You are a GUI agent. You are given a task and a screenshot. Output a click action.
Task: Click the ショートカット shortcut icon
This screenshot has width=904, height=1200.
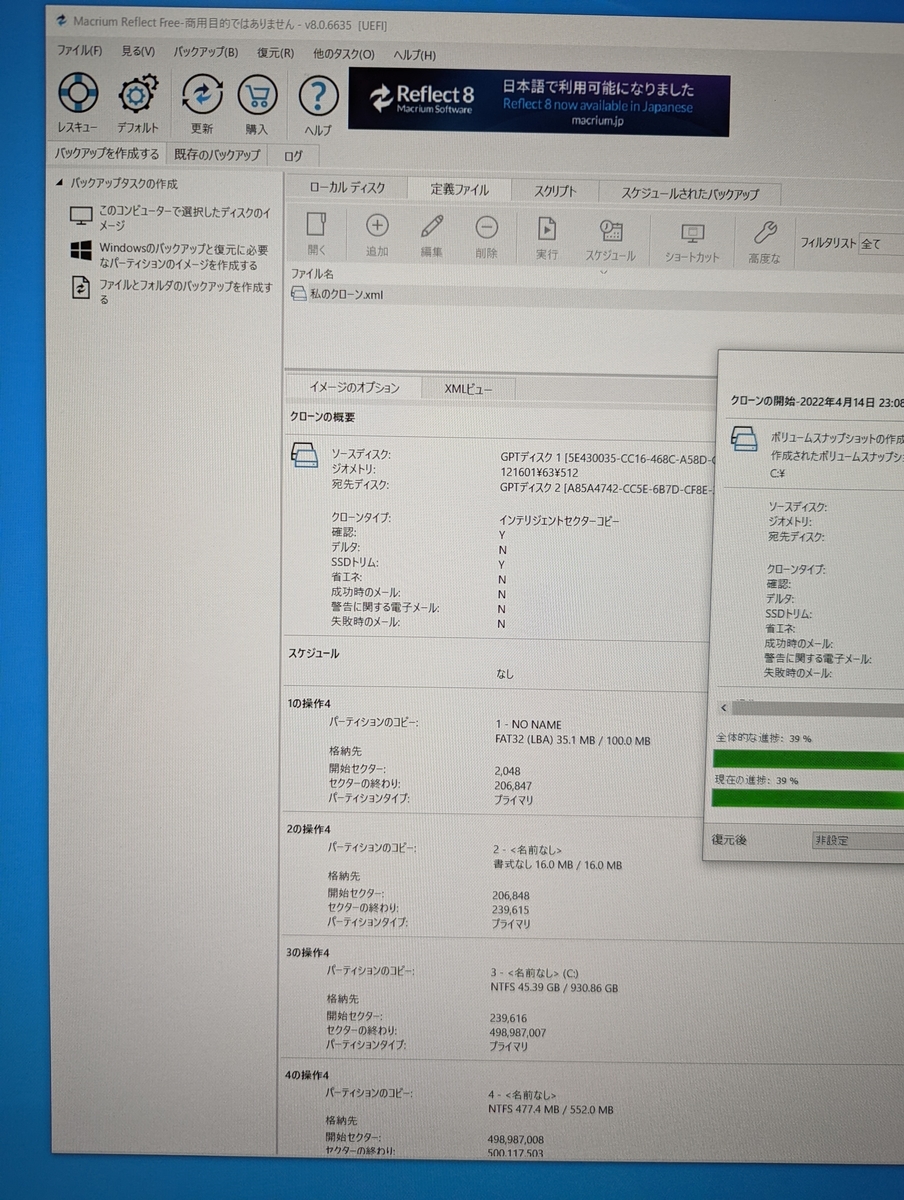pos(692,233)
